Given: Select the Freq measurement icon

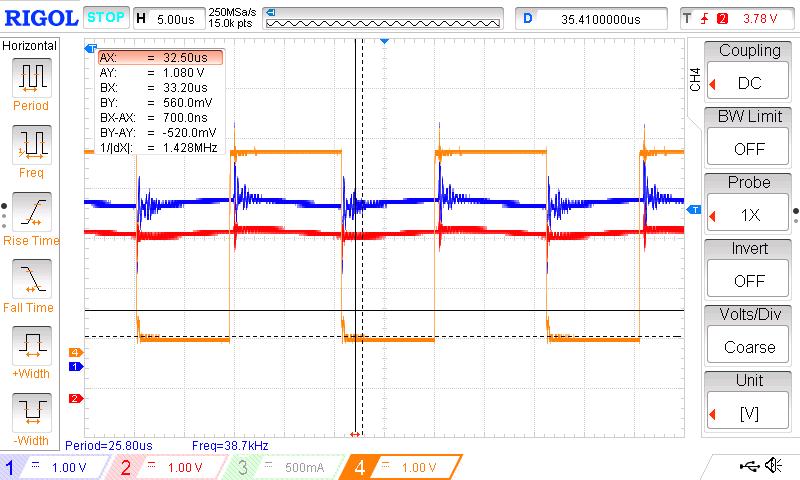Looking at the screenshot, I should point(32,144).
